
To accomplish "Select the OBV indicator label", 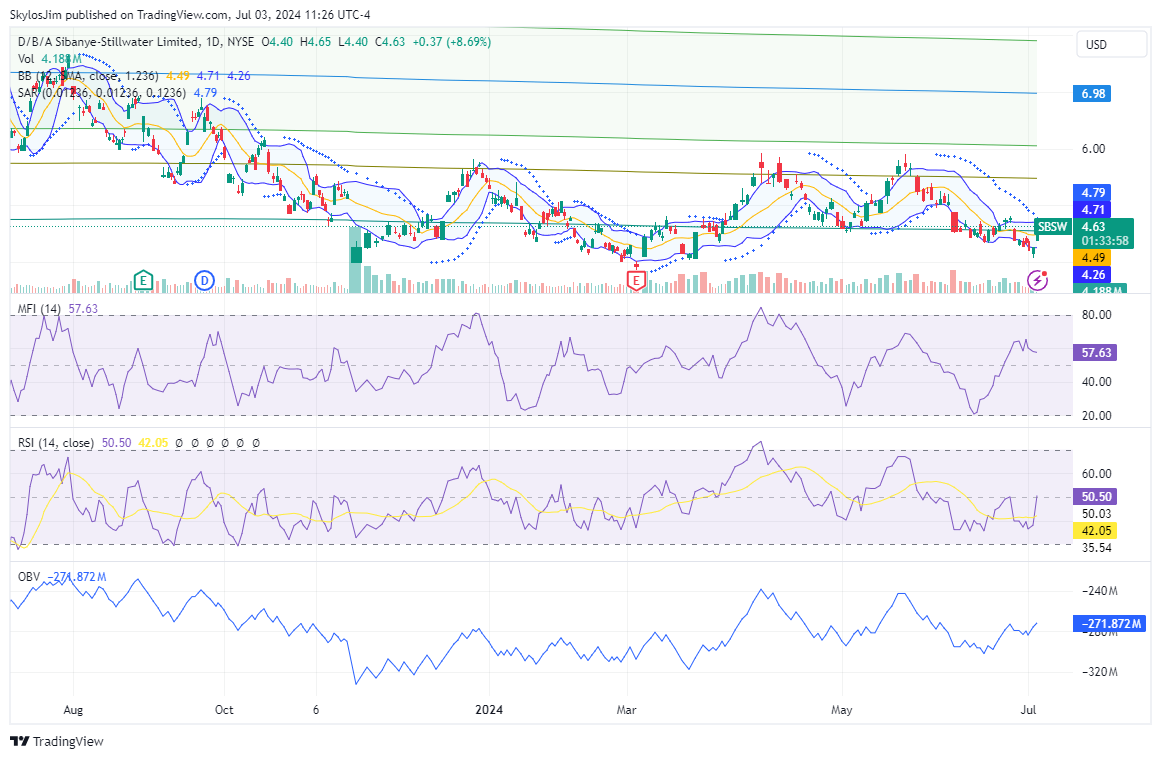I will coord(30,577).
